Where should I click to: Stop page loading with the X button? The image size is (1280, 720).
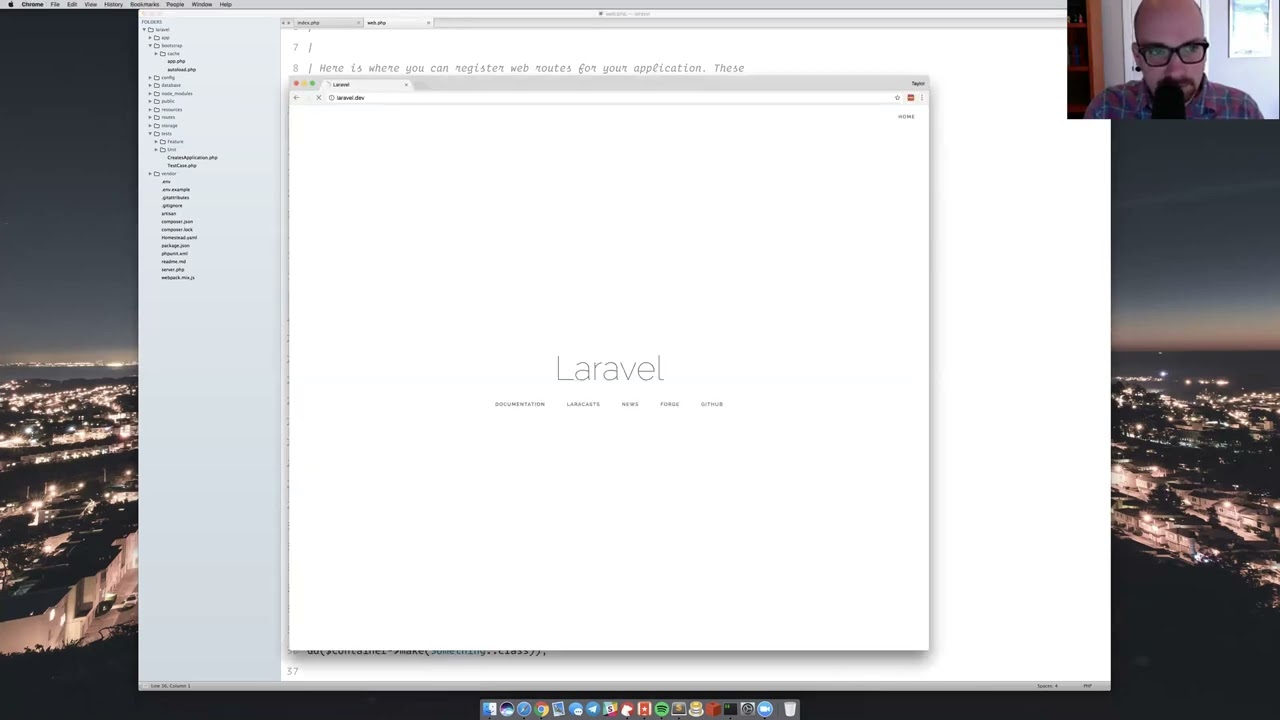point(318,97)
